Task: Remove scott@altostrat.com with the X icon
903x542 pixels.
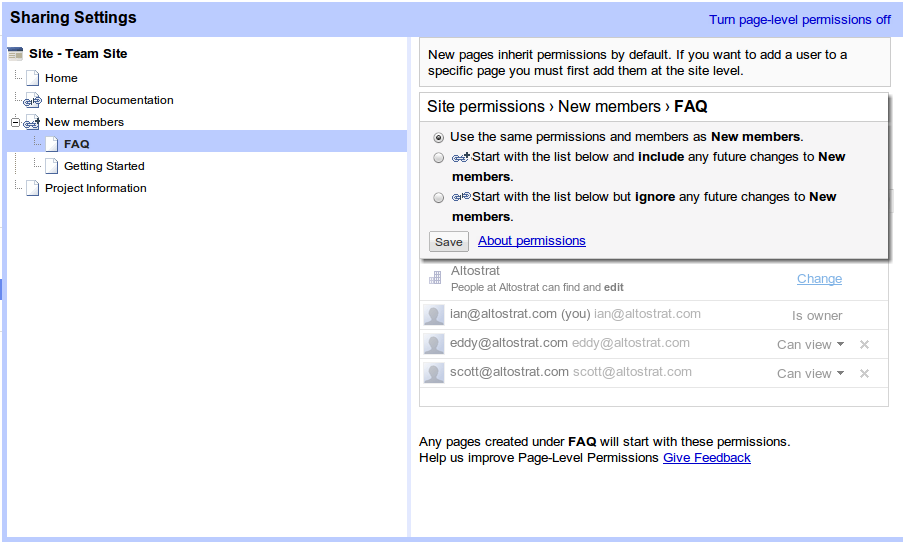Action: pos(864,374)
